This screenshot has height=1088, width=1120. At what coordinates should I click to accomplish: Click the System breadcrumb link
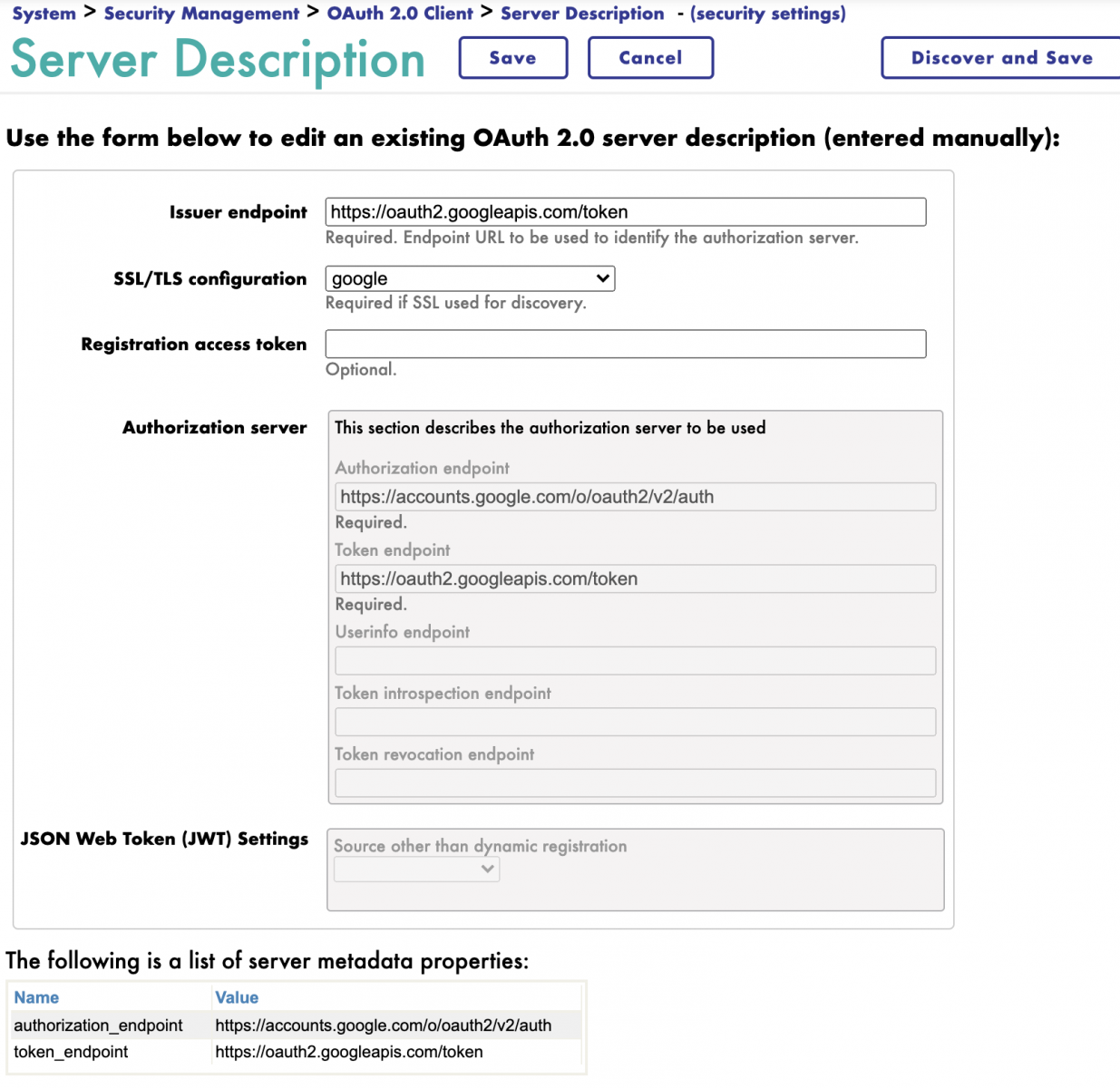[x=44, y=14]
